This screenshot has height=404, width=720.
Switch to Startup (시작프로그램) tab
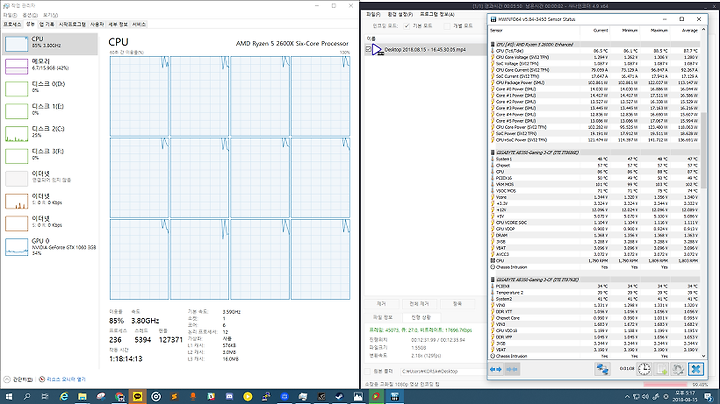[72, 24]
